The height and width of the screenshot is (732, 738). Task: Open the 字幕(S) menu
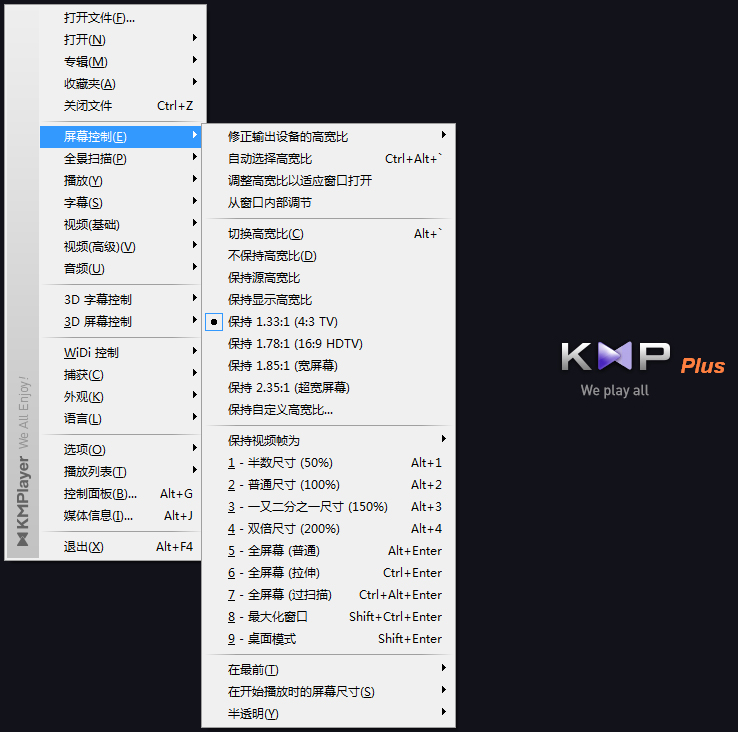(84, 203)
